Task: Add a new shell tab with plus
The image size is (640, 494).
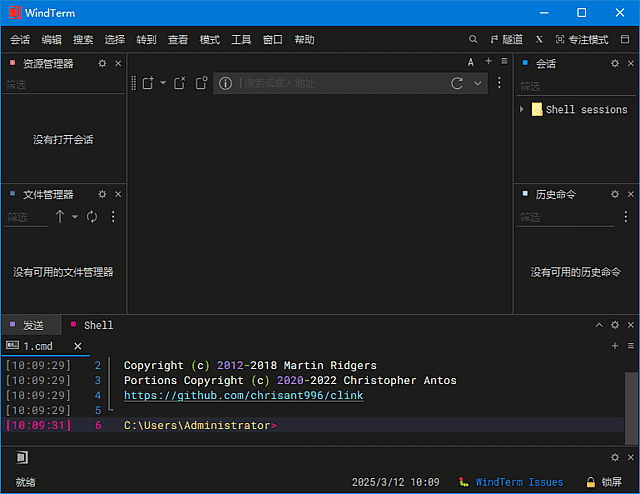Action: [x=615, y=346]
